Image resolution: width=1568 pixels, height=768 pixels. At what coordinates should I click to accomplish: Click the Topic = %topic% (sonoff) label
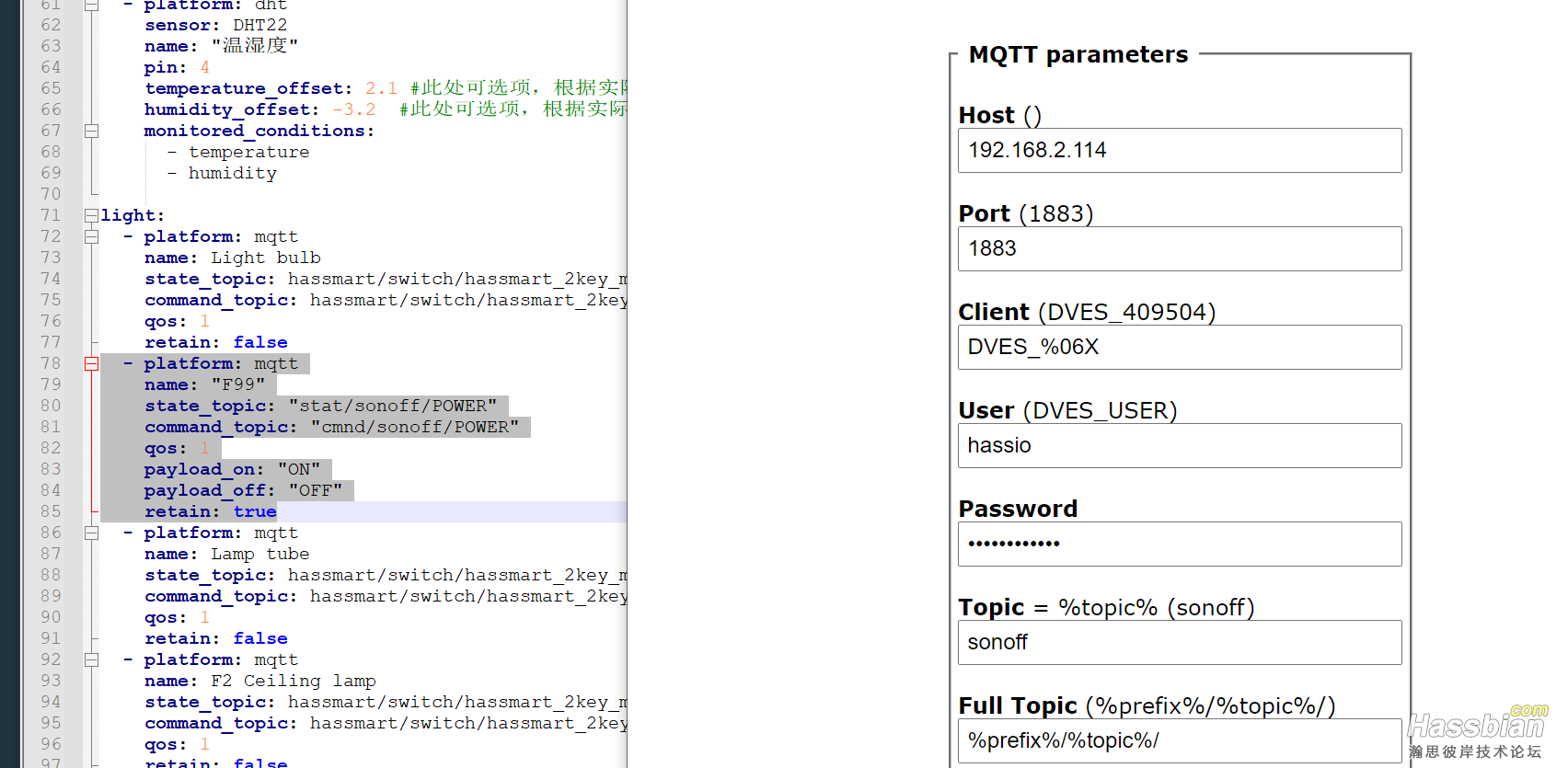pos(1106,607)
